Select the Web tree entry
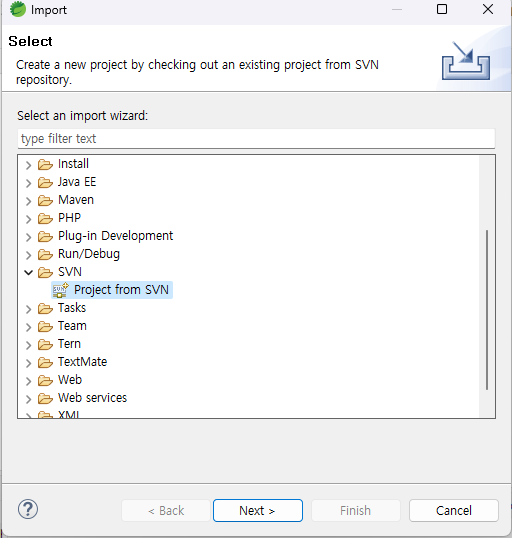Image resolution: width=512 pixels, height=538 pixels. click(x=70, y=380)
